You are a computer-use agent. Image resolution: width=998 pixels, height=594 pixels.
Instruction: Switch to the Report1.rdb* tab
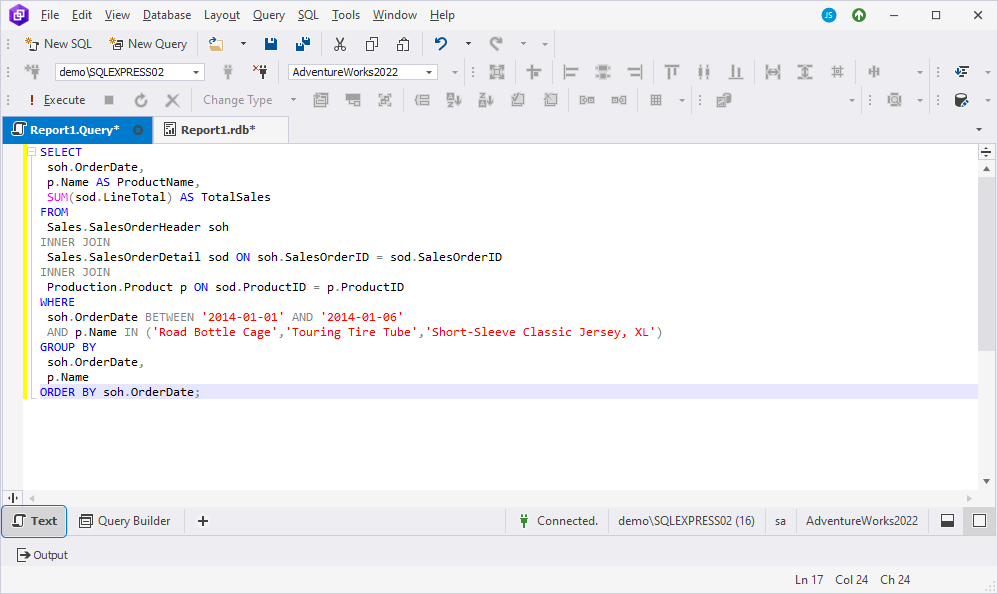pos(220,130)
